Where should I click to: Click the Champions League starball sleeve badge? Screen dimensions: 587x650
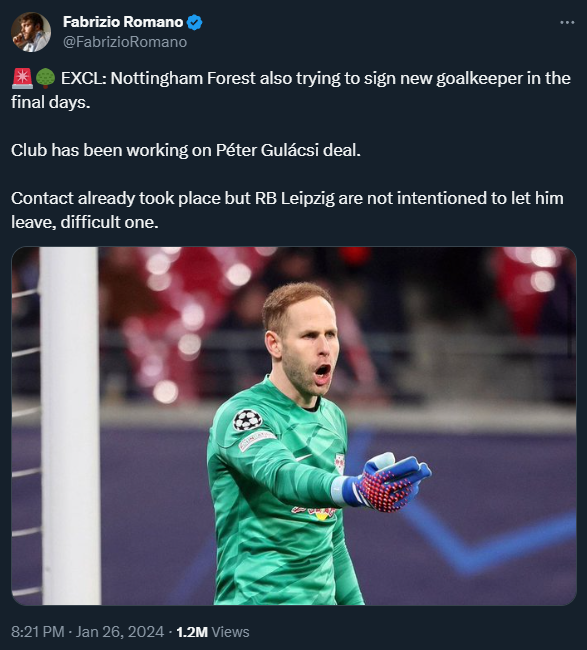pyautogui.click(x=247, y=420)
